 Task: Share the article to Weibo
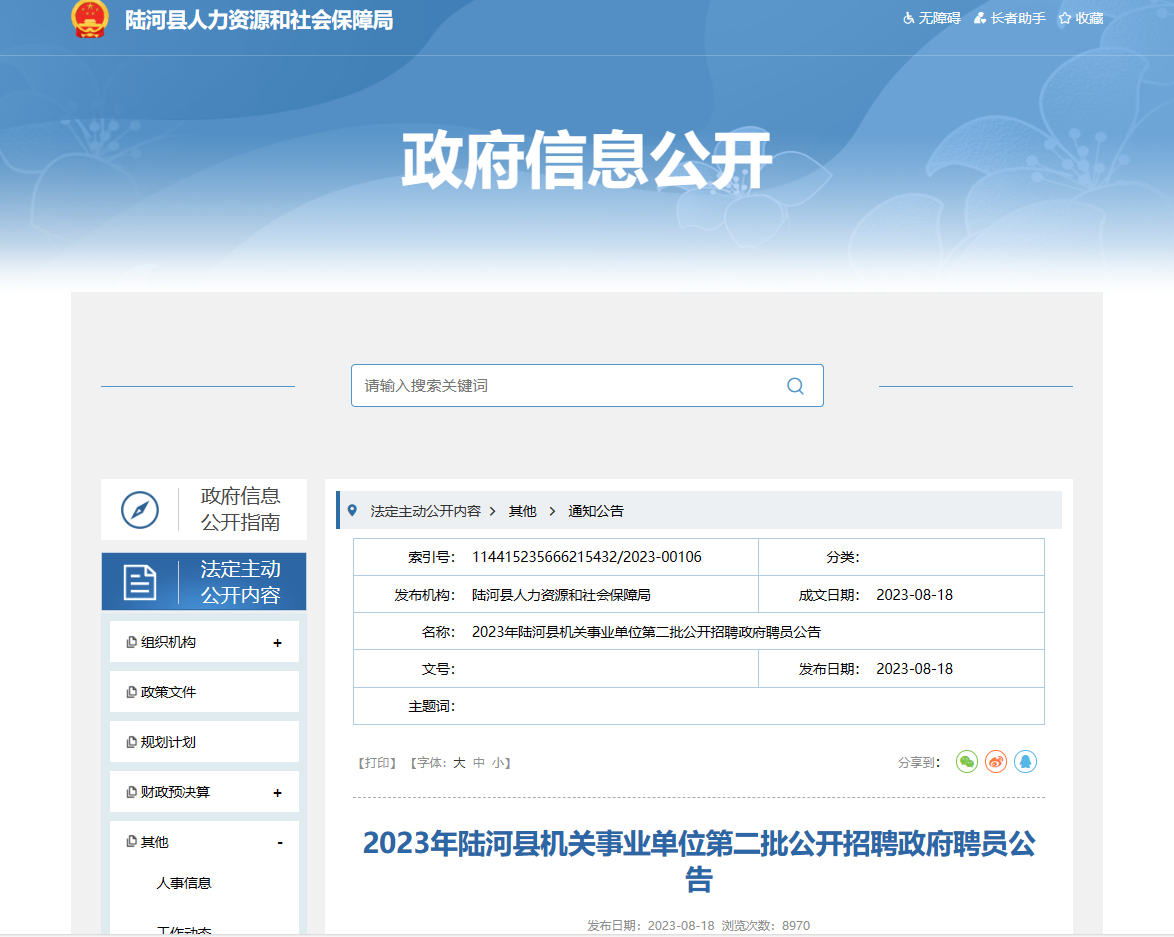click(x=996, y=762)
